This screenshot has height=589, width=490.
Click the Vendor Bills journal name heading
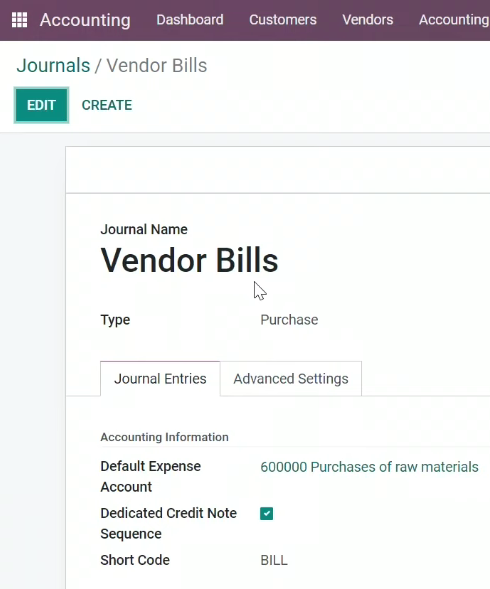189,260
